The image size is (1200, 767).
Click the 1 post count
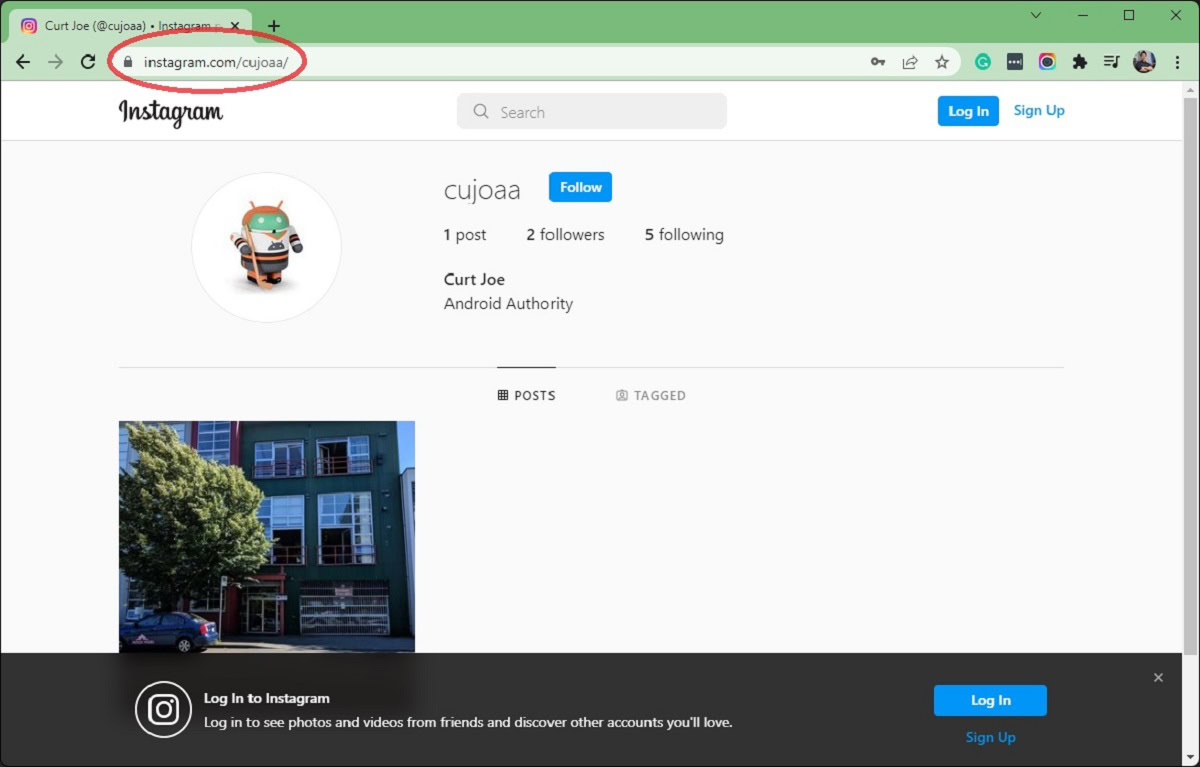(x=465, y=235)
